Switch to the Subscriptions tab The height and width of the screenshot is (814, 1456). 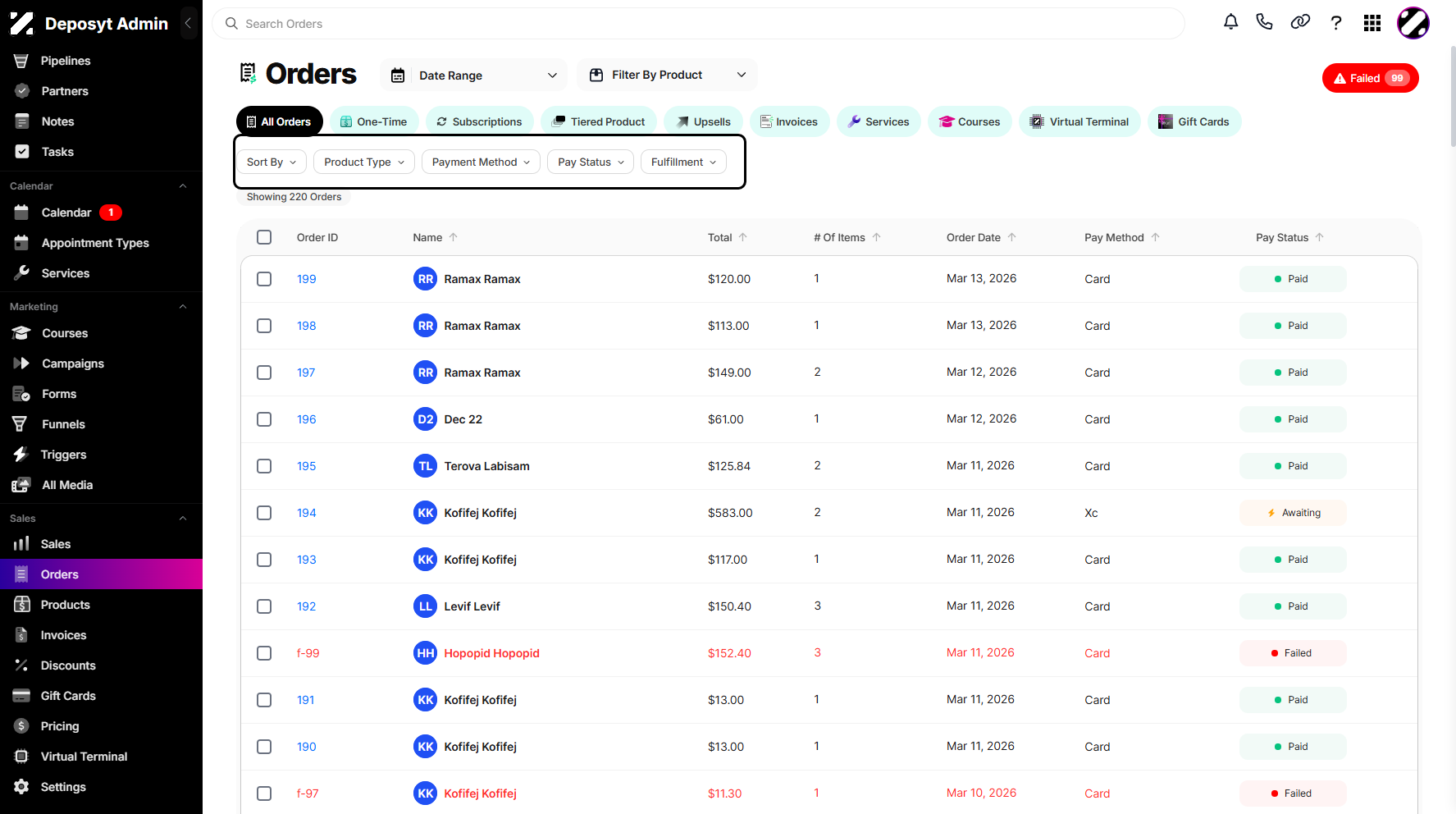tap(479, 121)
